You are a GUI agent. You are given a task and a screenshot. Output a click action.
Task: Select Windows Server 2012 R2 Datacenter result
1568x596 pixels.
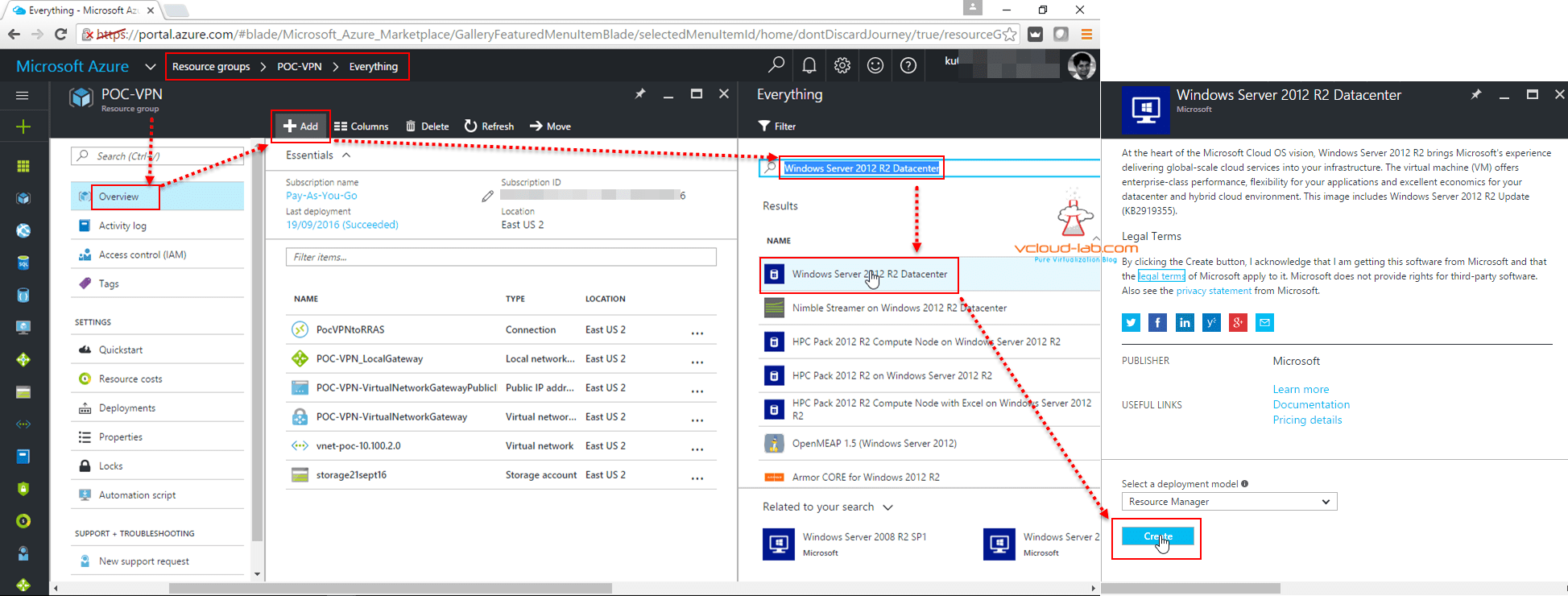(929, 274)
